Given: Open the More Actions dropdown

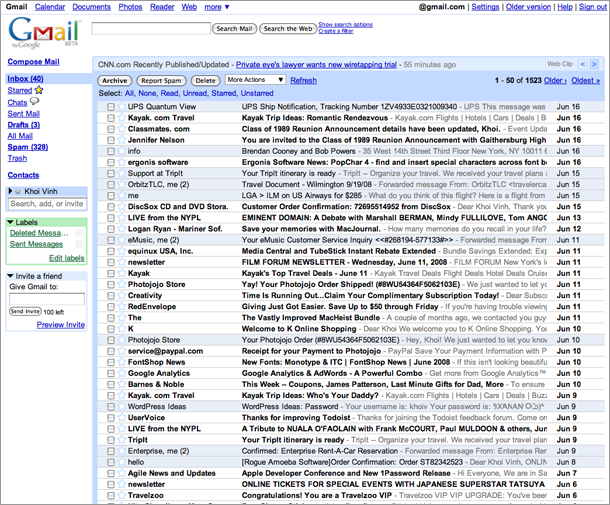Looking at the screenshot, I should coord(256,80).
